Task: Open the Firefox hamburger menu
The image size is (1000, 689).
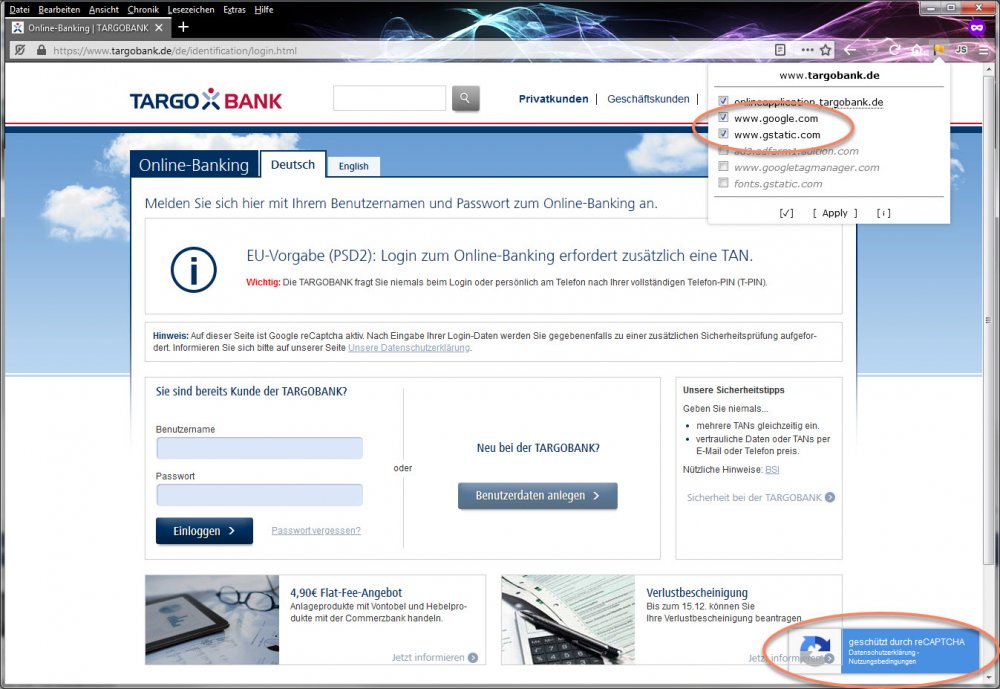Action: (x=984, y=50)
